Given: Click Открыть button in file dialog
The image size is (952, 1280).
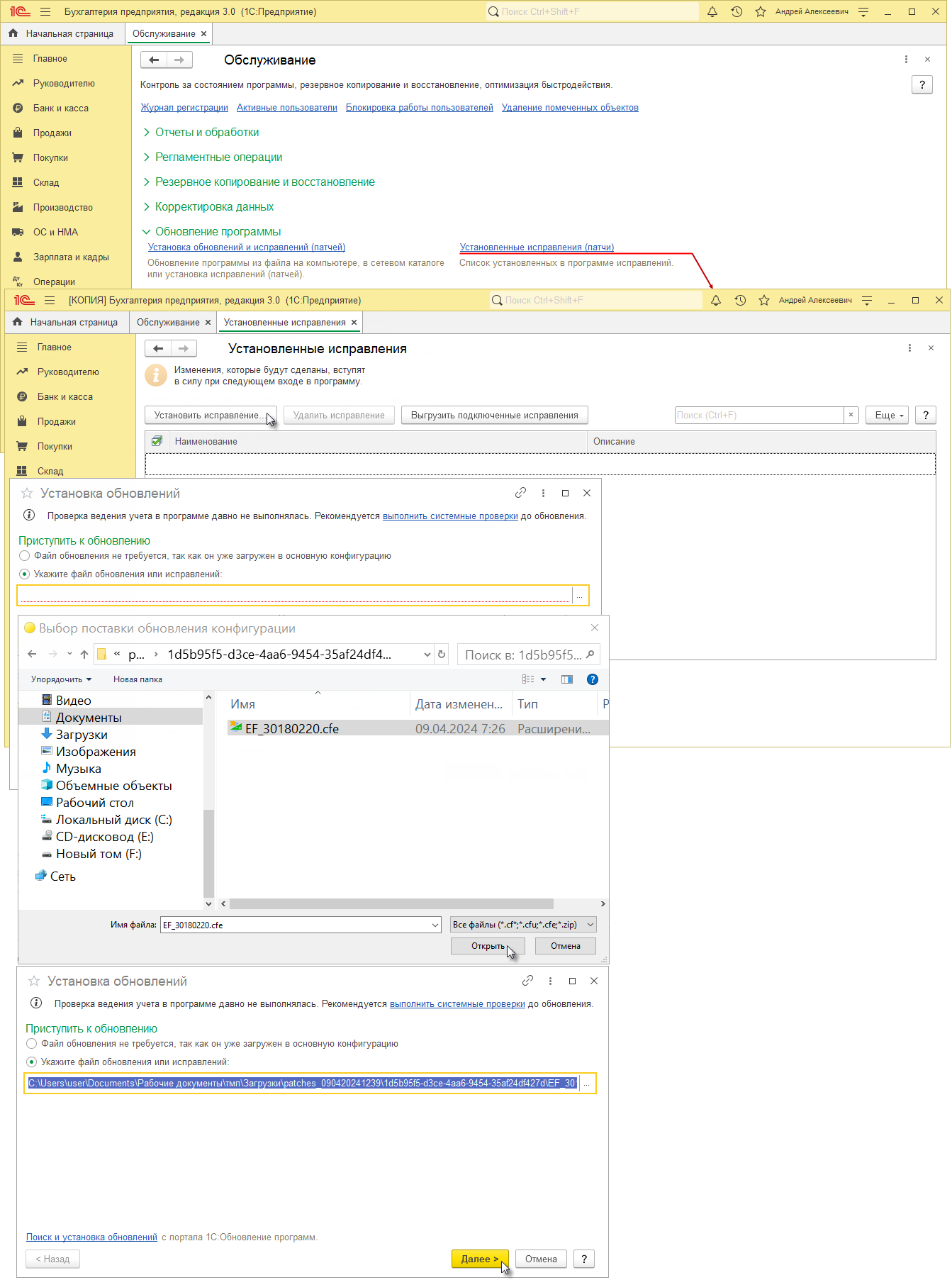Looking at the screenshot, I should [488, 946].
